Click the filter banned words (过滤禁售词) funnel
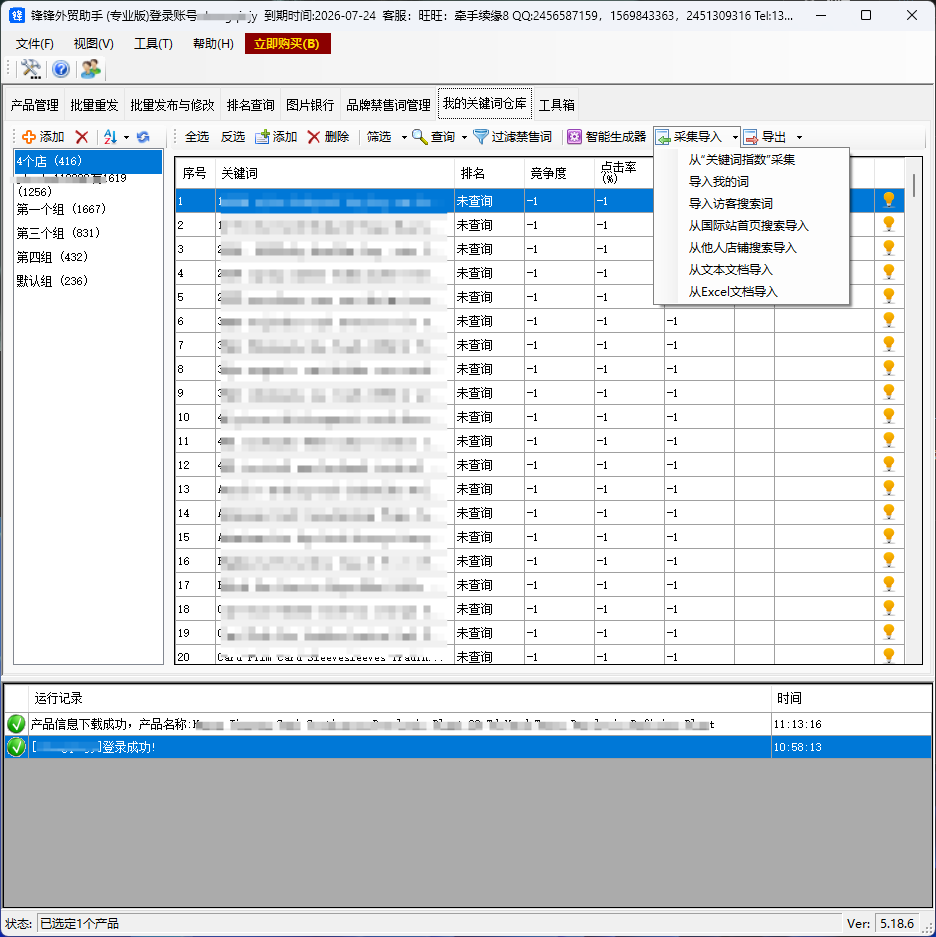This screenshot has height=937, width=936. point(512,137)
